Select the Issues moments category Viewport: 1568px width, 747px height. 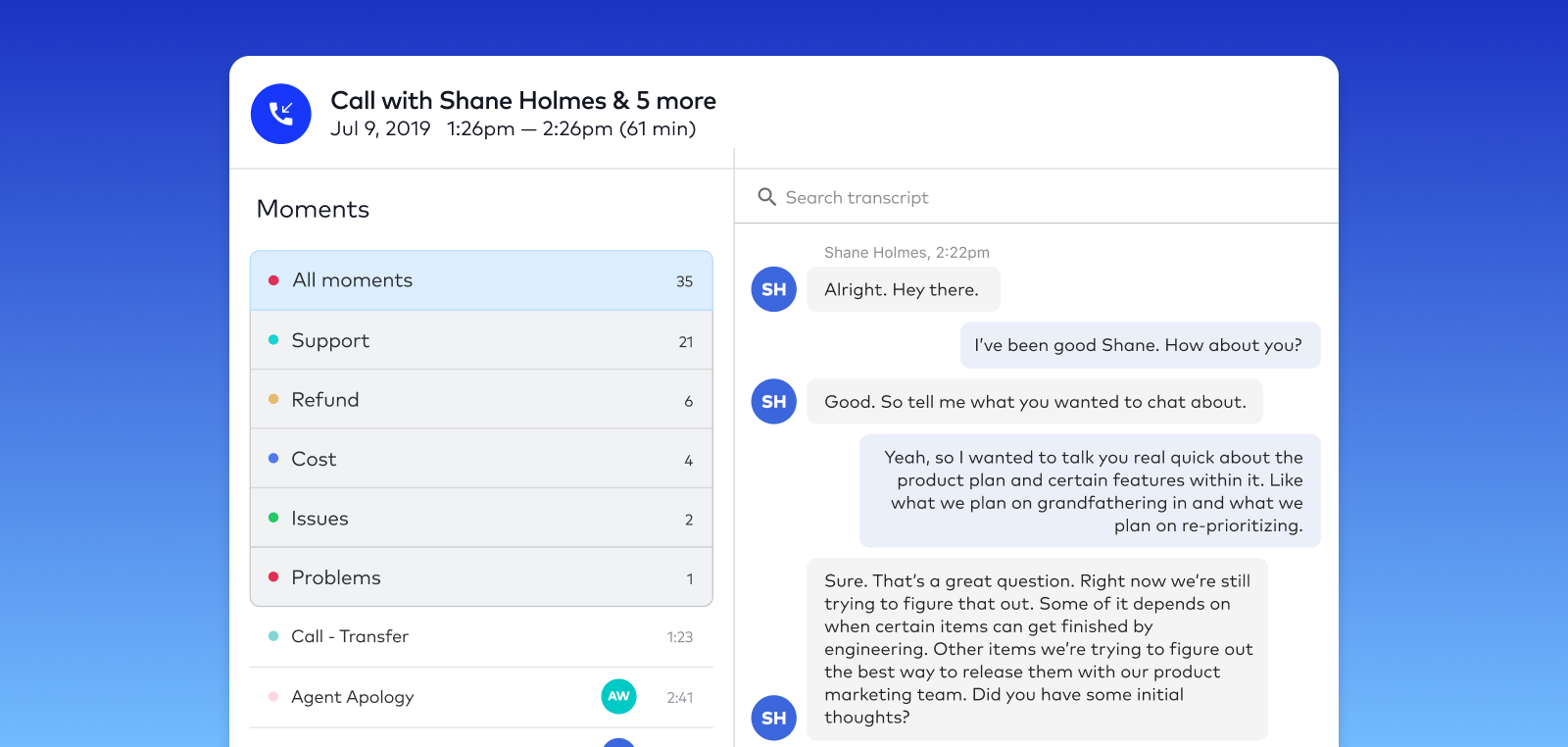point(481,519)
